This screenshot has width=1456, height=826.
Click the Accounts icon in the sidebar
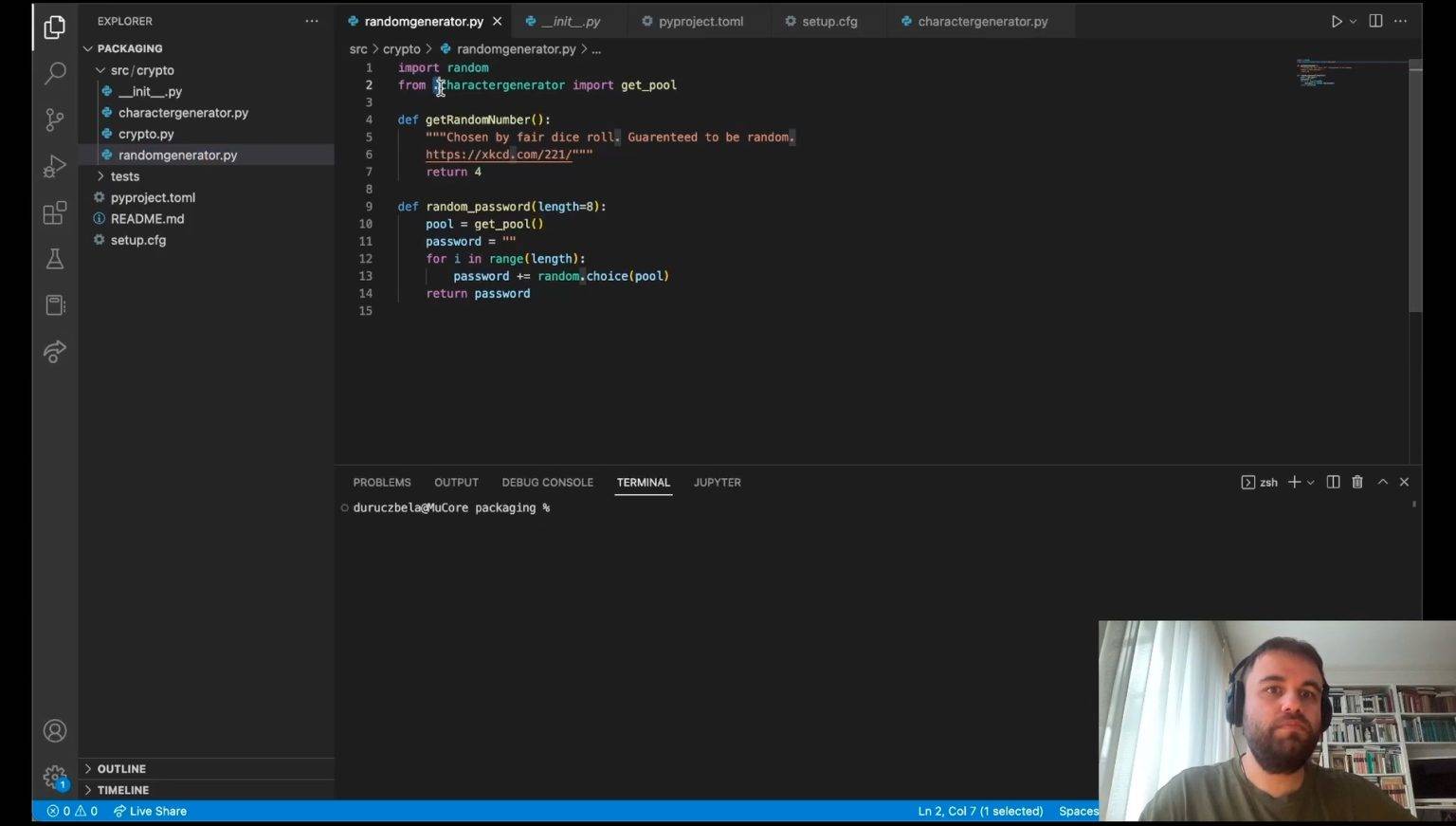click(54, 731)
